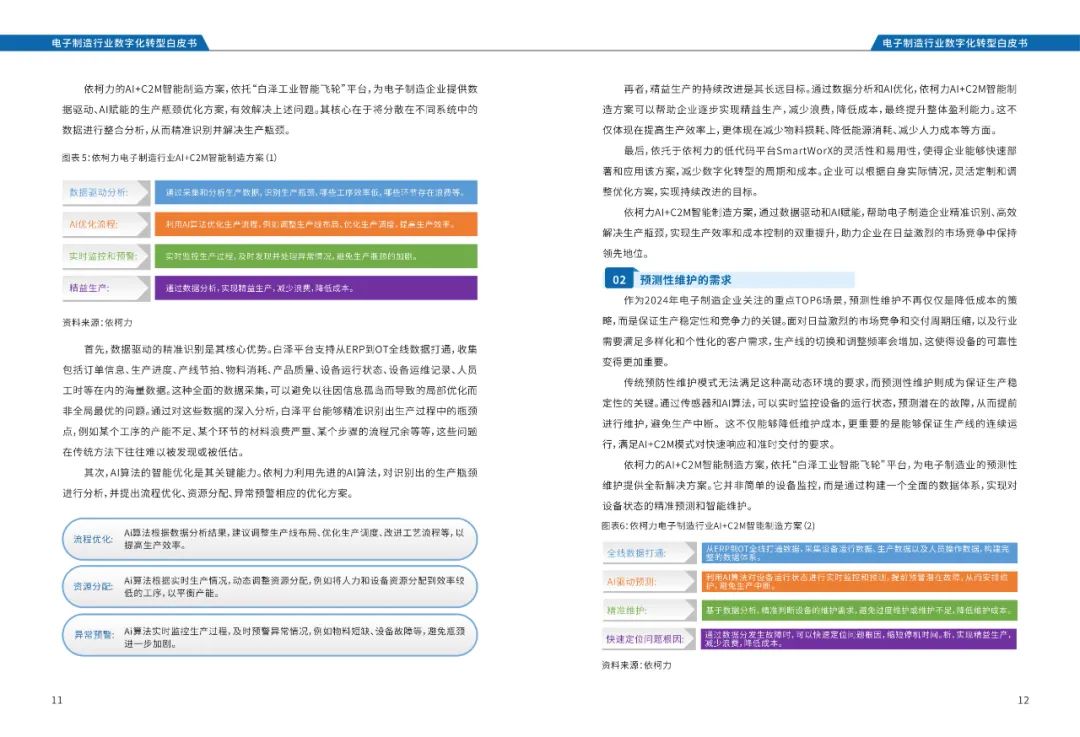This screenshot has height=737, width=1080.
Task: Click the '图表6' figure caption
Action: pos(708,526)
